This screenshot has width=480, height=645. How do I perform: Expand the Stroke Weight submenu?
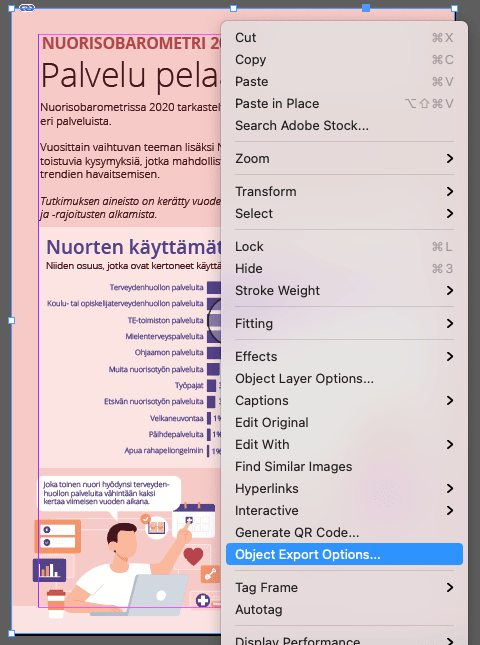[344, 290]
